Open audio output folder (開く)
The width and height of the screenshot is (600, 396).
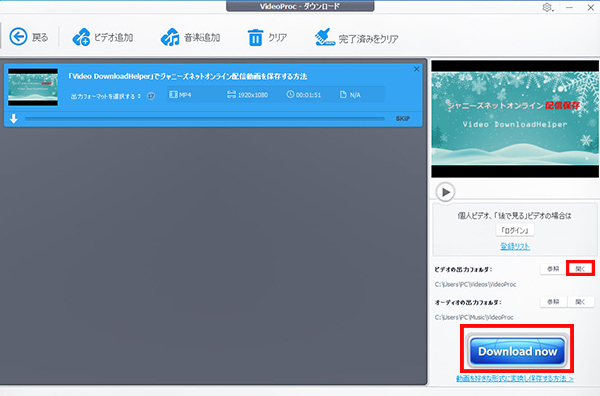pos(580,302)
